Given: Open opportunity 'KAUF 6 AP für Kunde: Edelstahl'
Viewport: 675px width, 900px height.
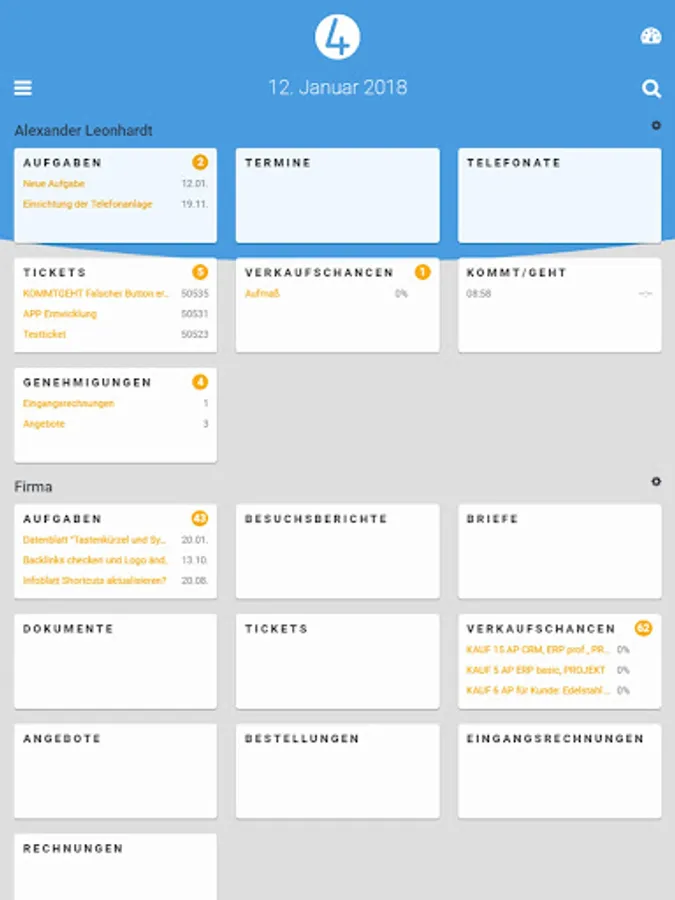Looking at the screenshot, I should pyautogui.click(x=538, y=690).
